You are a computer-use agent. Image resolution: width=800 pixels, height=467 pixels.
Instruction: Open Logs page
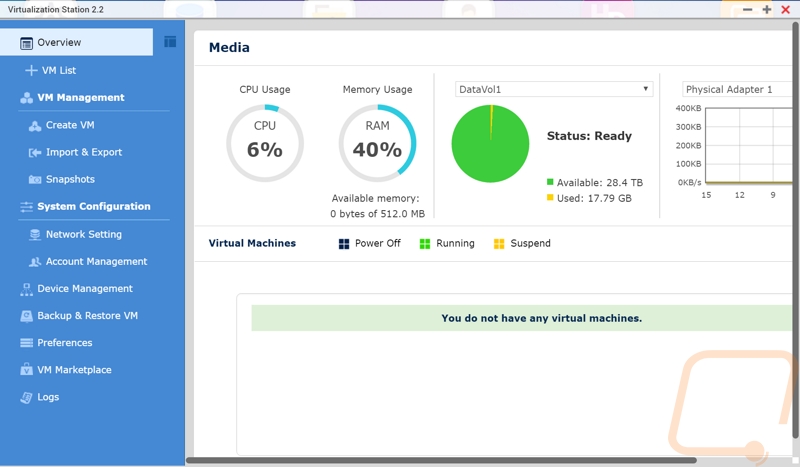tap(48, 397)
